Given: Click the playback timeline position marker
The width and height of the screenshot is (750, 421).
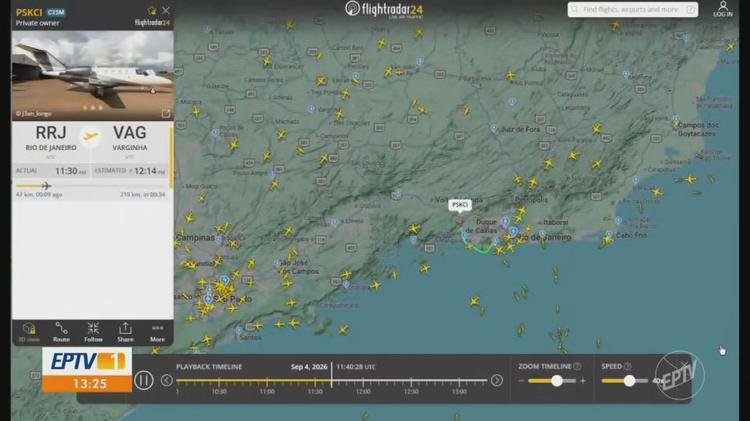Looking at the screenshot, I should click(x=331, y=376).
